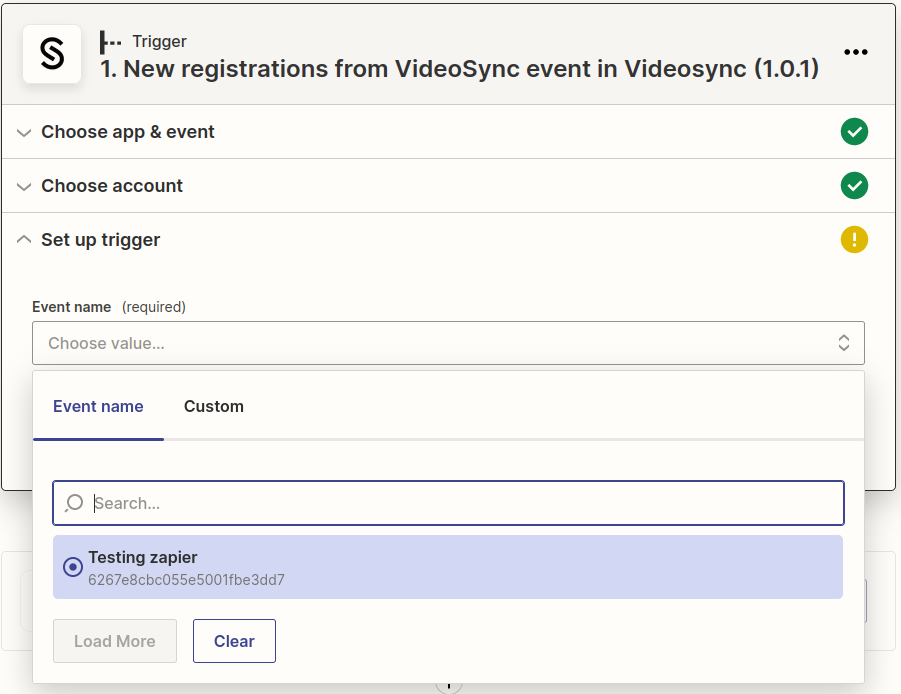Expand the Choose account section
This screenshot has width=901, height=694.
pyautogui.click(x=23, y=186)
